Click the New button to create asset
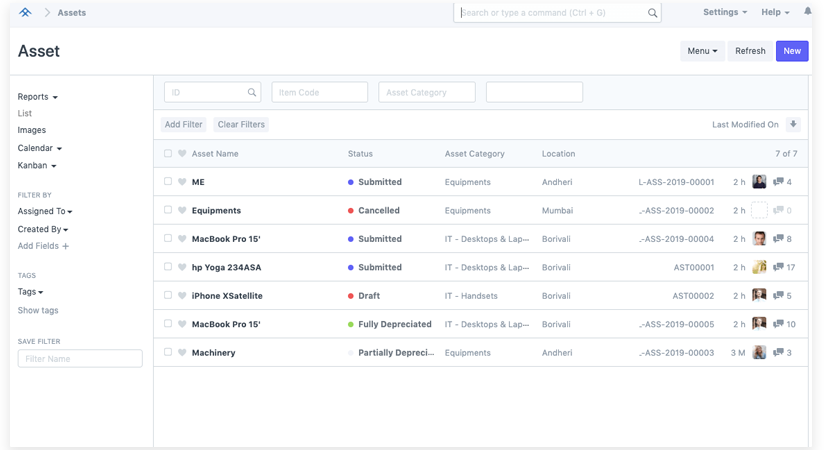 791,51
